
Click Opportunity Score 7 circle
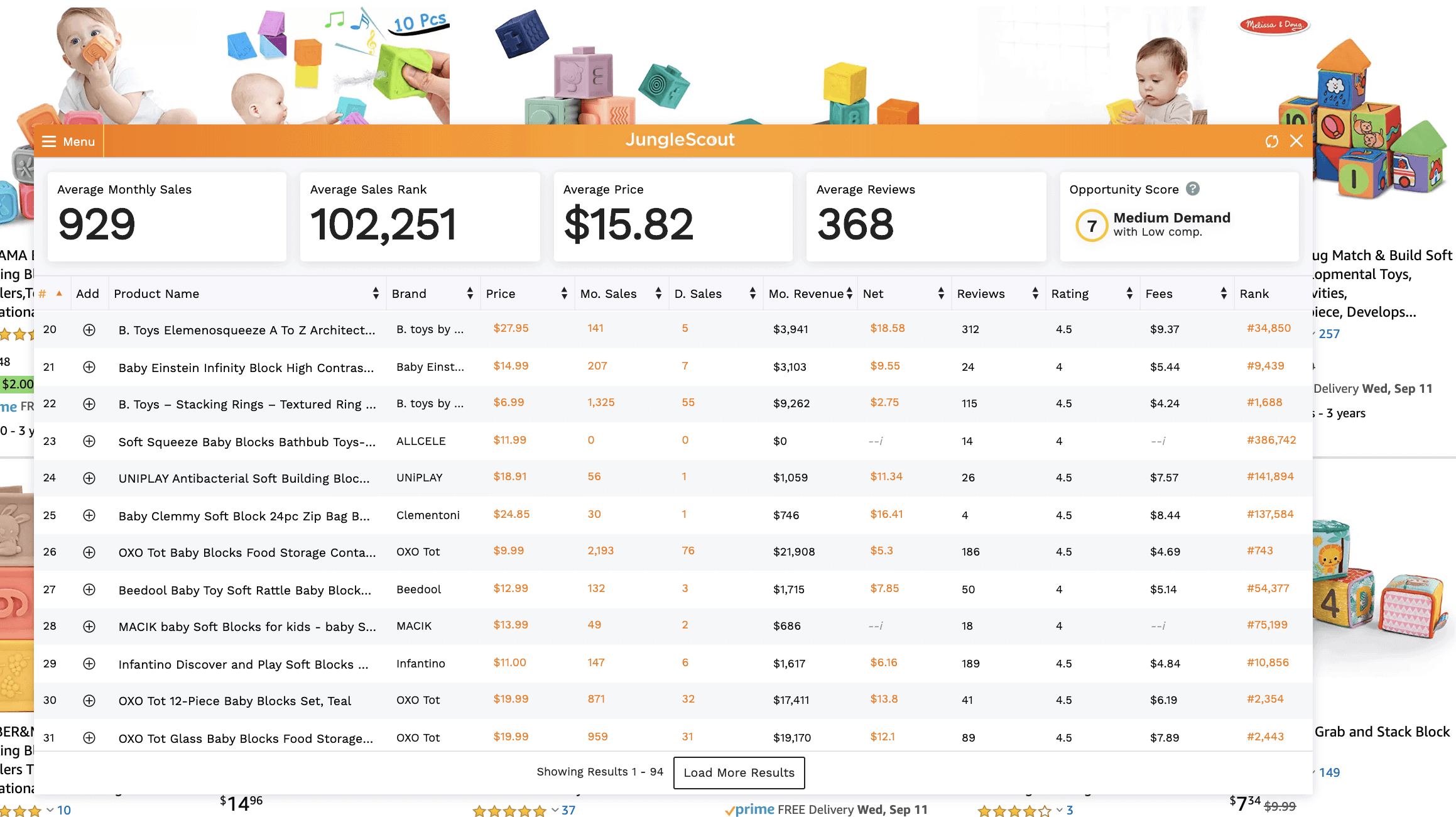[1092, 226]
